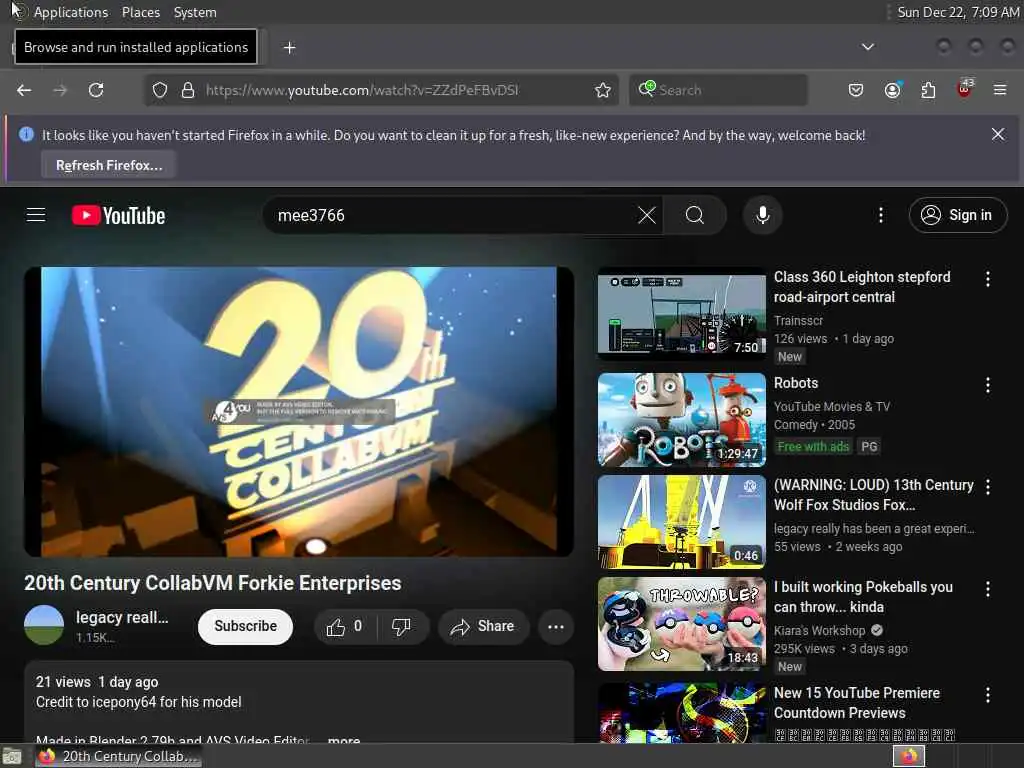Viewport: 1024px width, 768px height.
Task: Click the Firefox Search field
Action: tap(718, 90)
